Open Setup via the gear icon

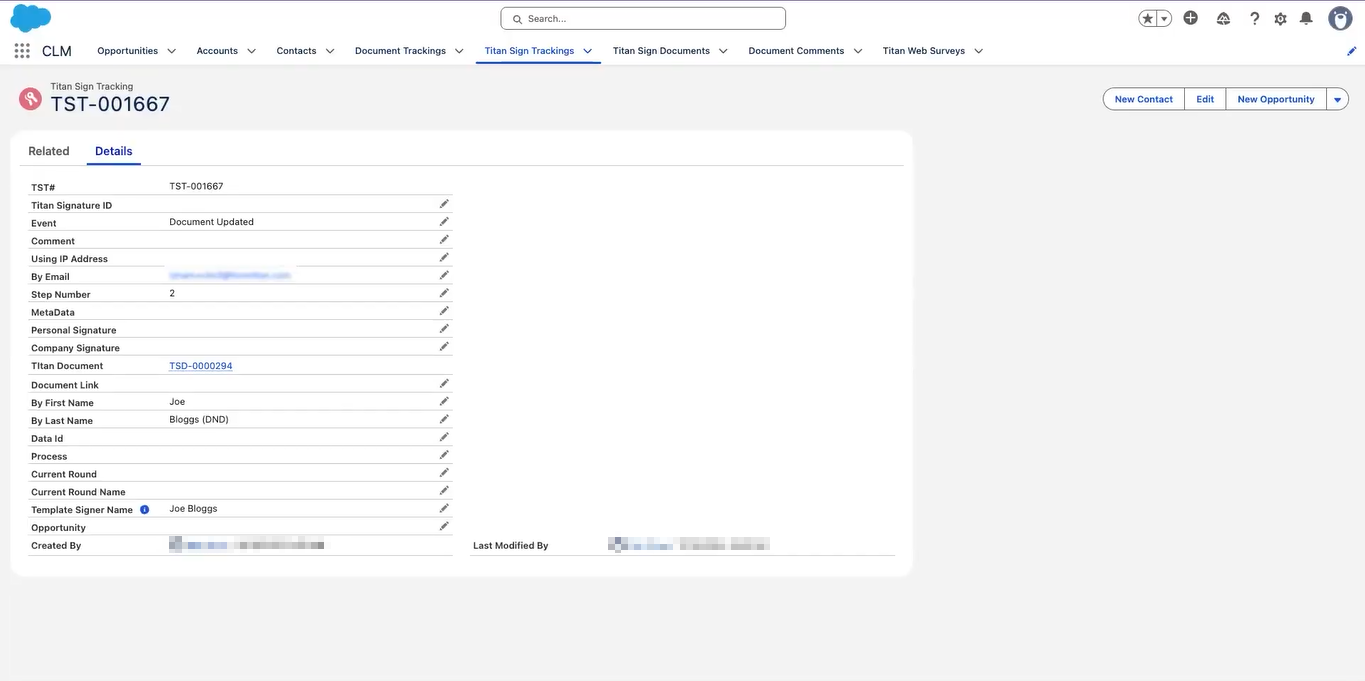tap(1281, 18)
